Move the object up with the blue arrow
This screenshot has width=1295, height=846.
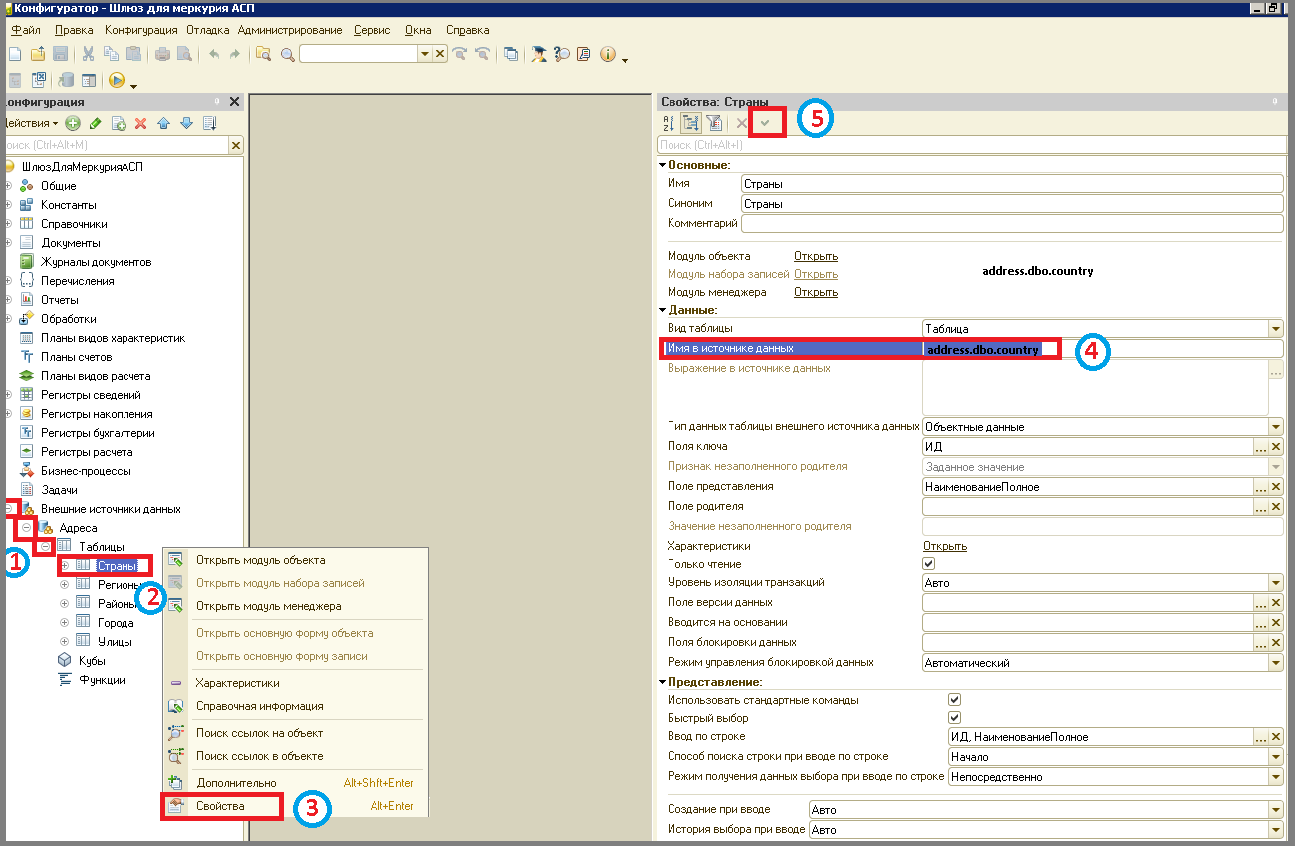pyautogui.click(x=164, y=123)
